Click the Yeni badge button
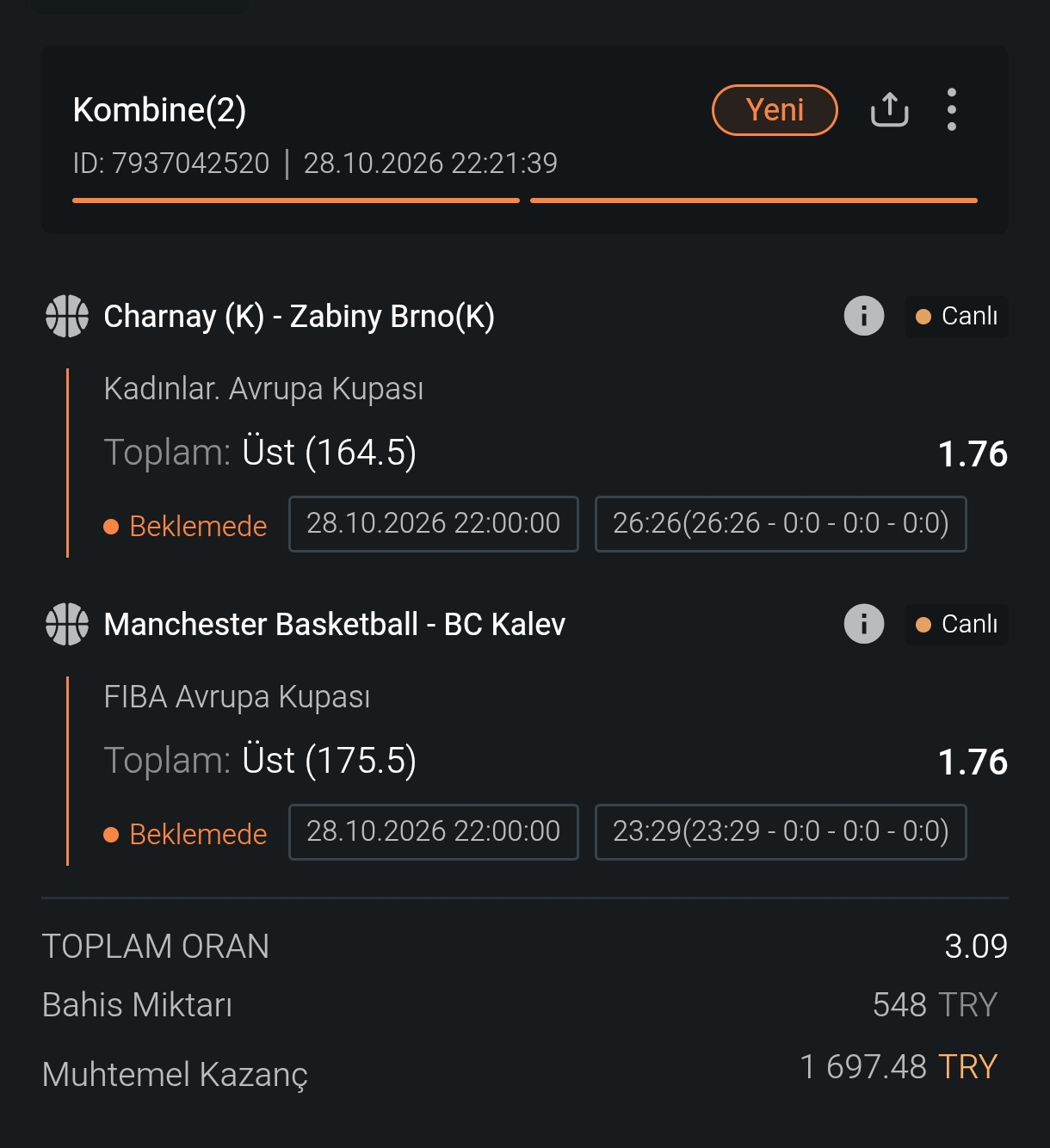This screenshot has height=1148, width=1050. point(775,110)
